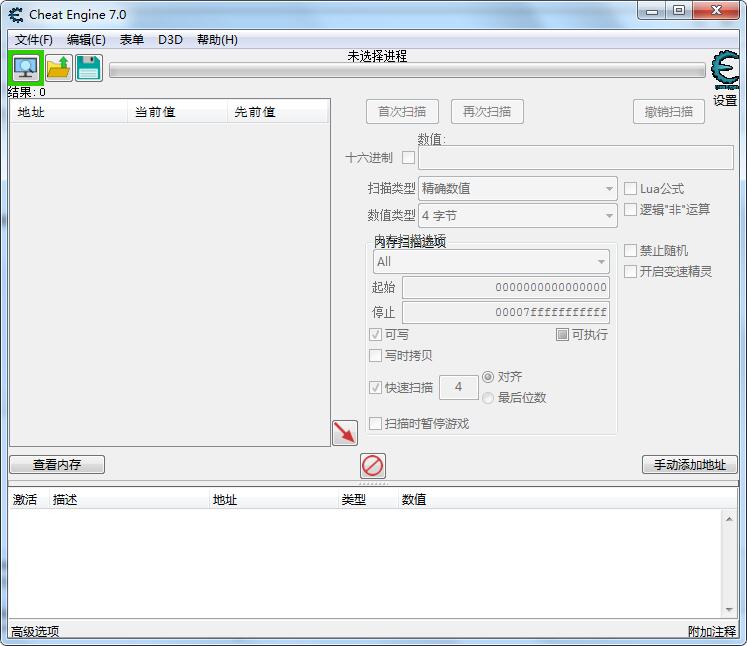The height and width of the screenshot is (646, 747).
Task: Click the 首次扫描 first scan button
Action: 402,111
